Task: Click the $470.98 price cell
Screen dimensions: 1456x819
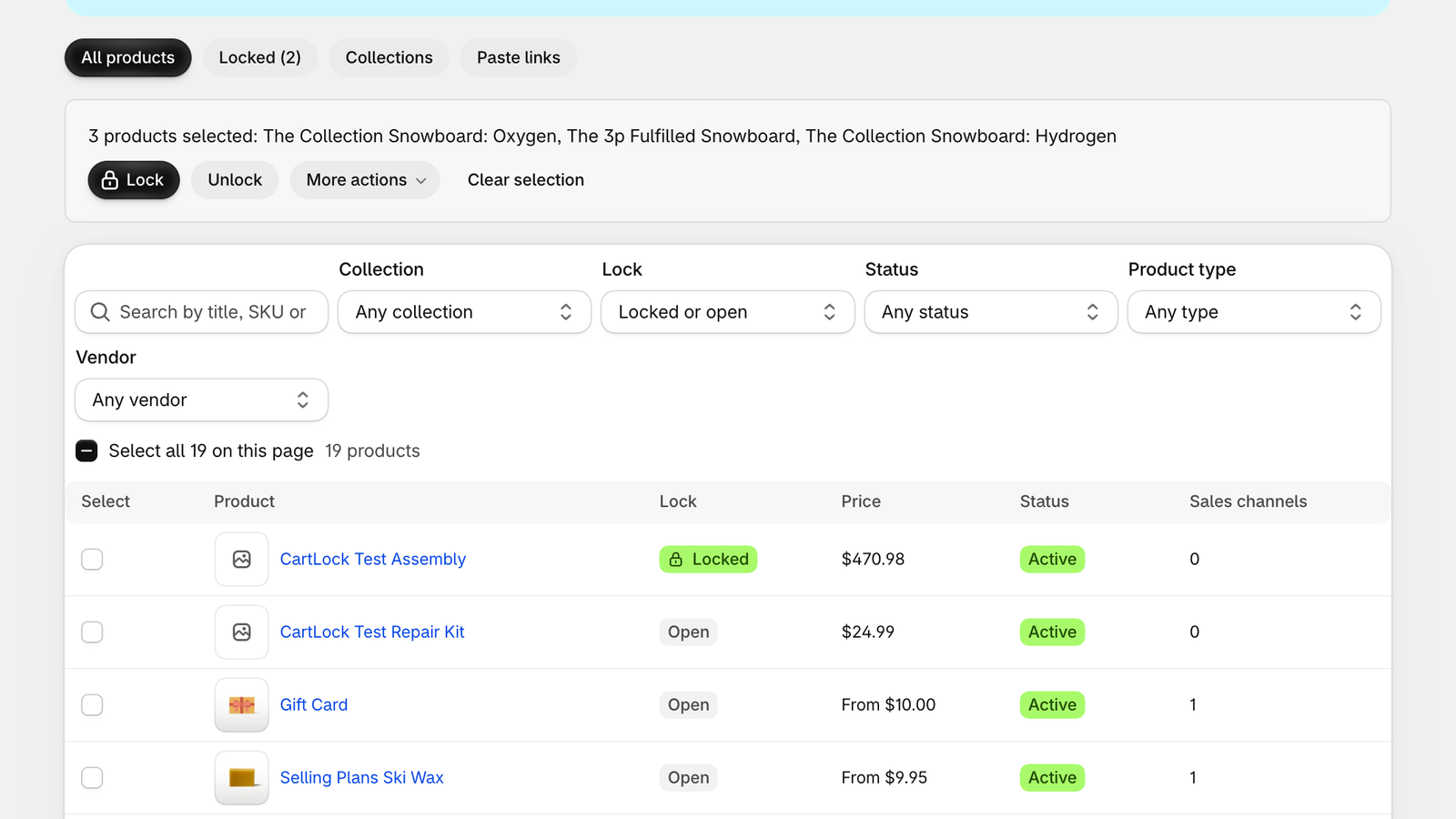Action: pos(873,560)
